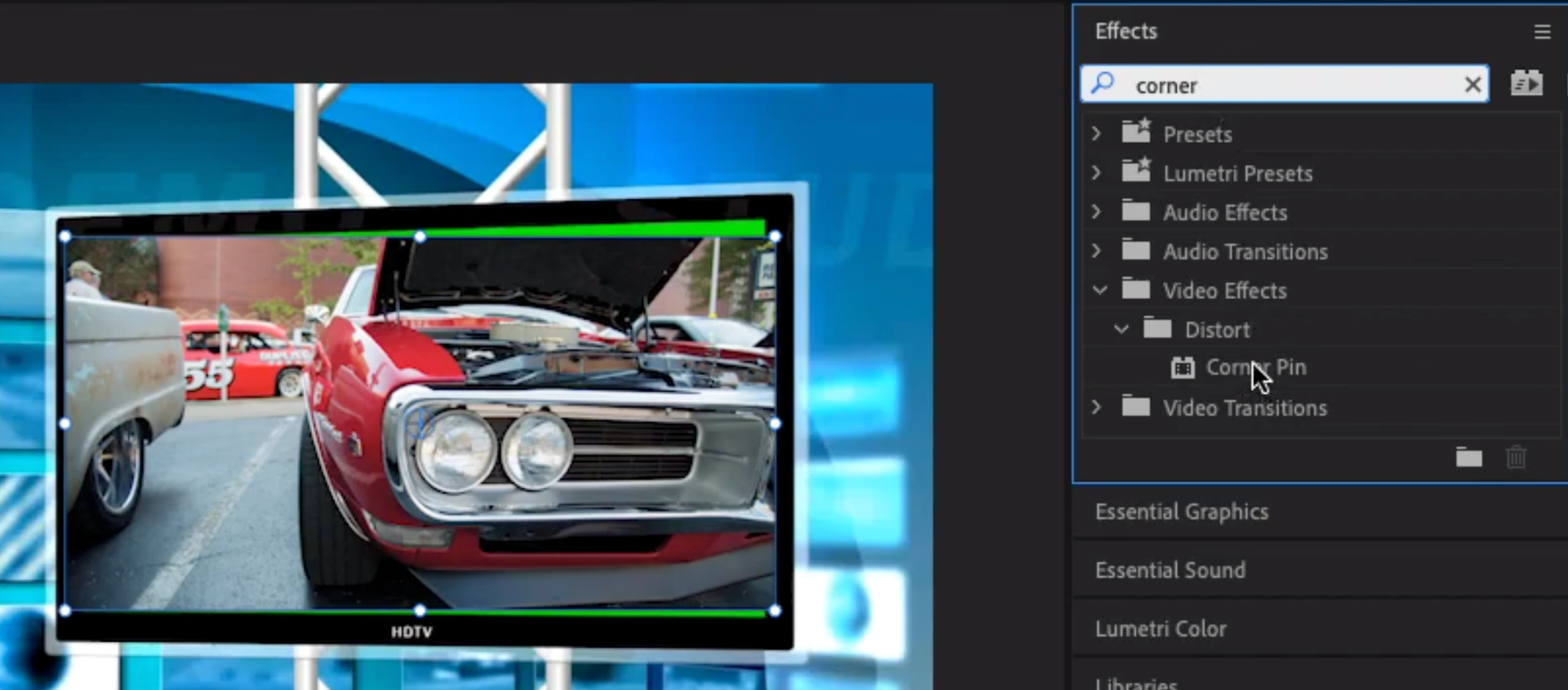
Task: Click the clip anchor point near headlight
Action: 420,424
